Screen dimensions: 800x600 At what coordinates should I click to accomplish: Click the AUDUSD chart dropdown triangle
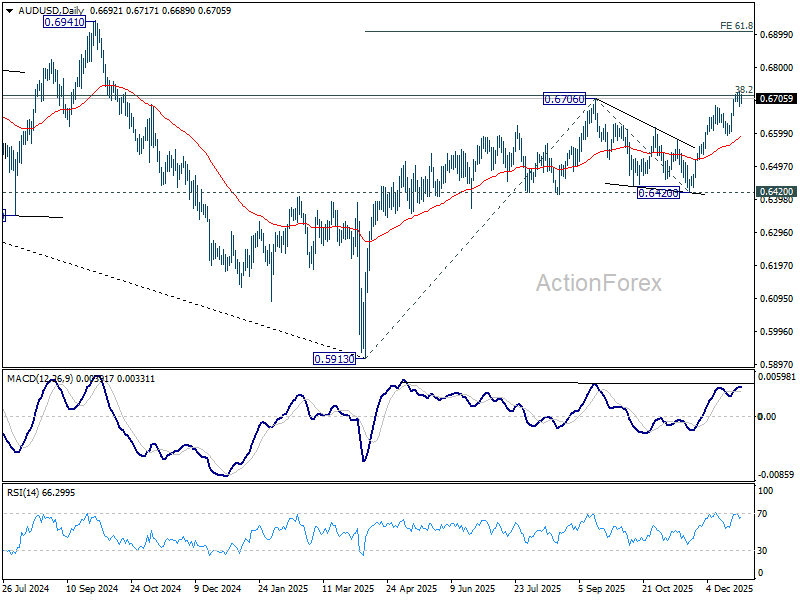9,11
